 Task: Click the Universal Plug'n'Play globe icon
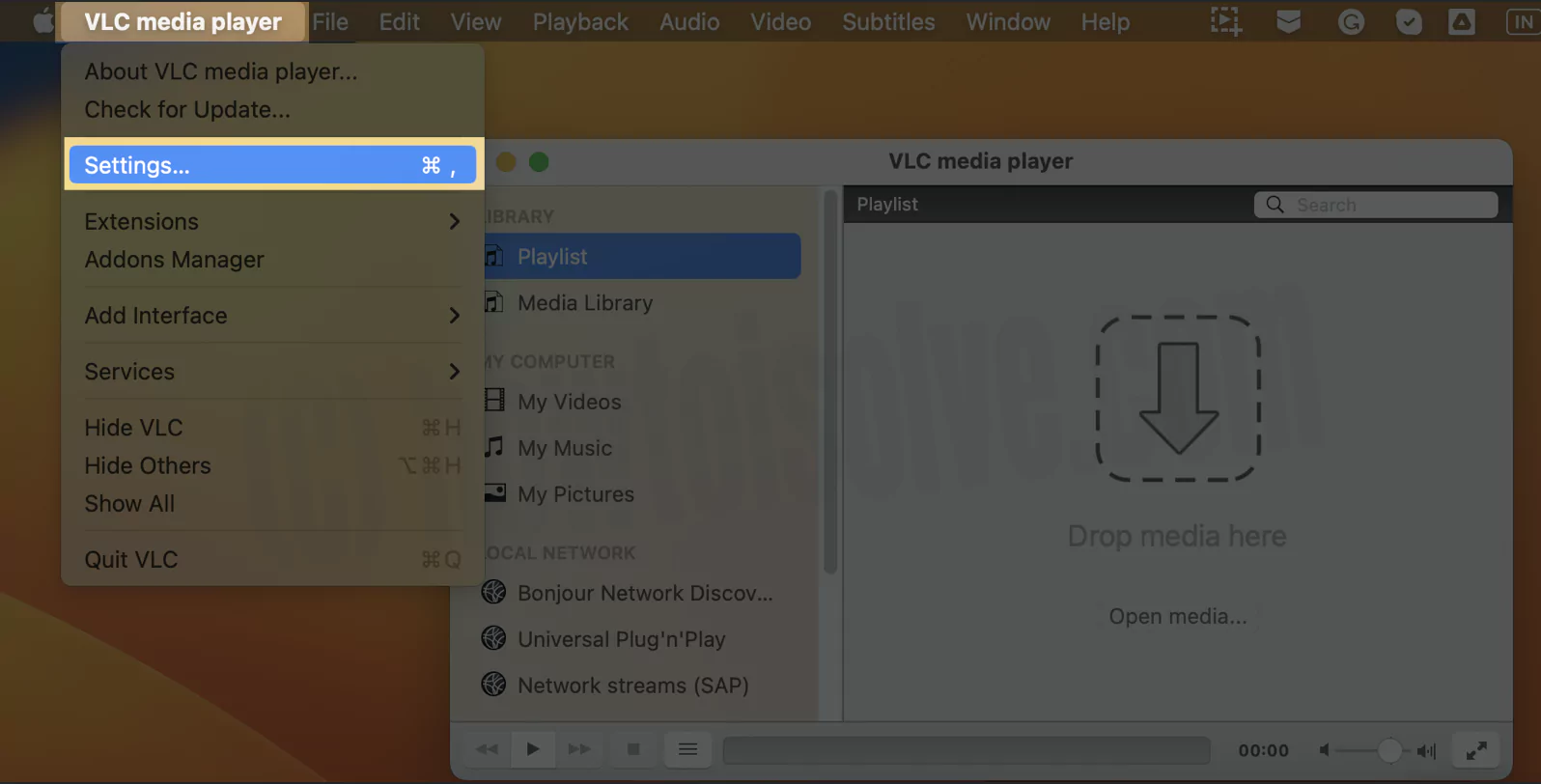[x=493, y=638]
